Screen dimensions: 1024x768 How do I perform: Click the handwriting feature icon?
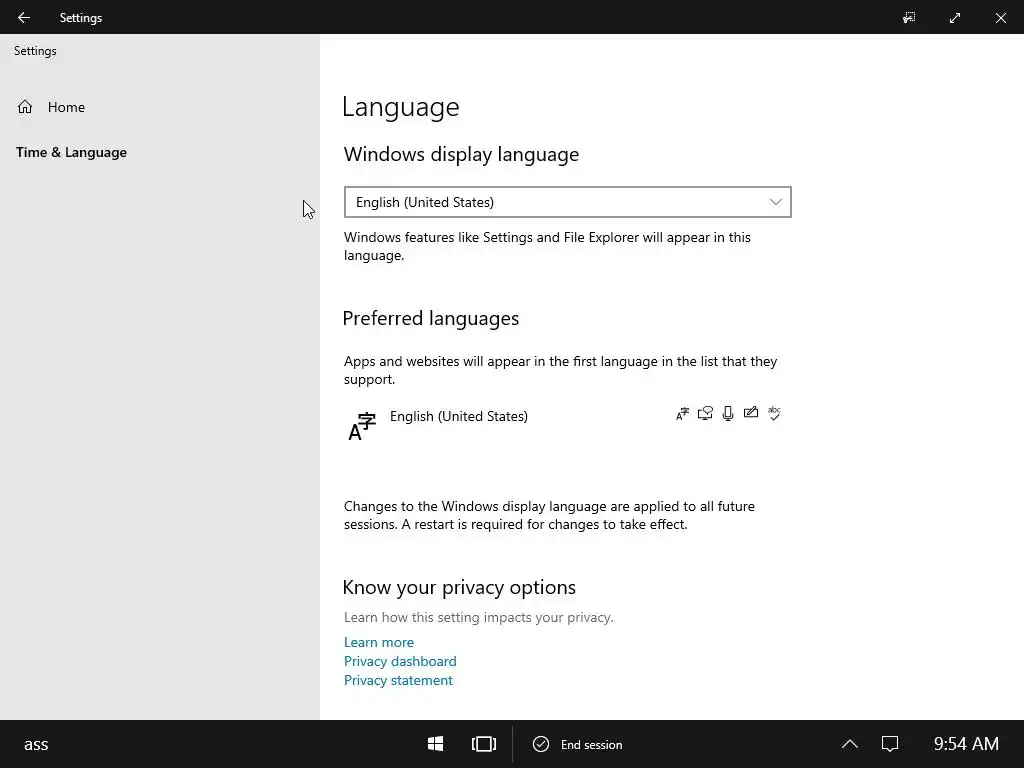coord(750,412)
